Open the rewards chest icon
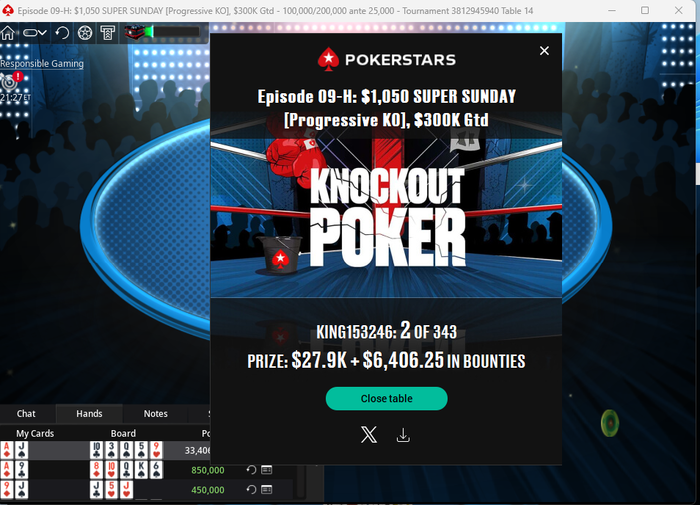 coord(134,32)
